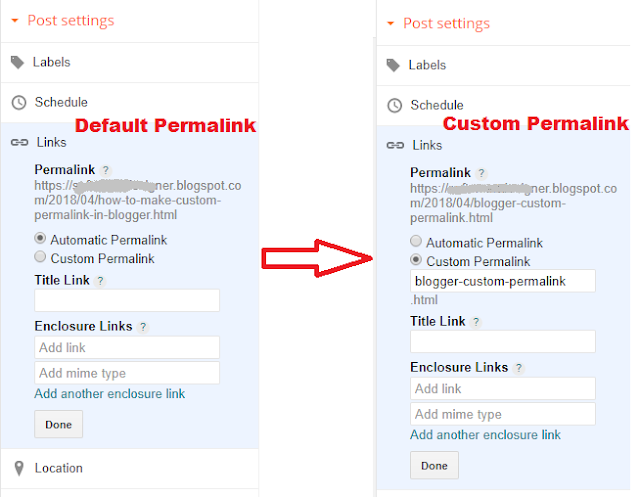This screenshot has width=640, height=497.
Task: Expand the Location section row
Action: click(130, 468)
